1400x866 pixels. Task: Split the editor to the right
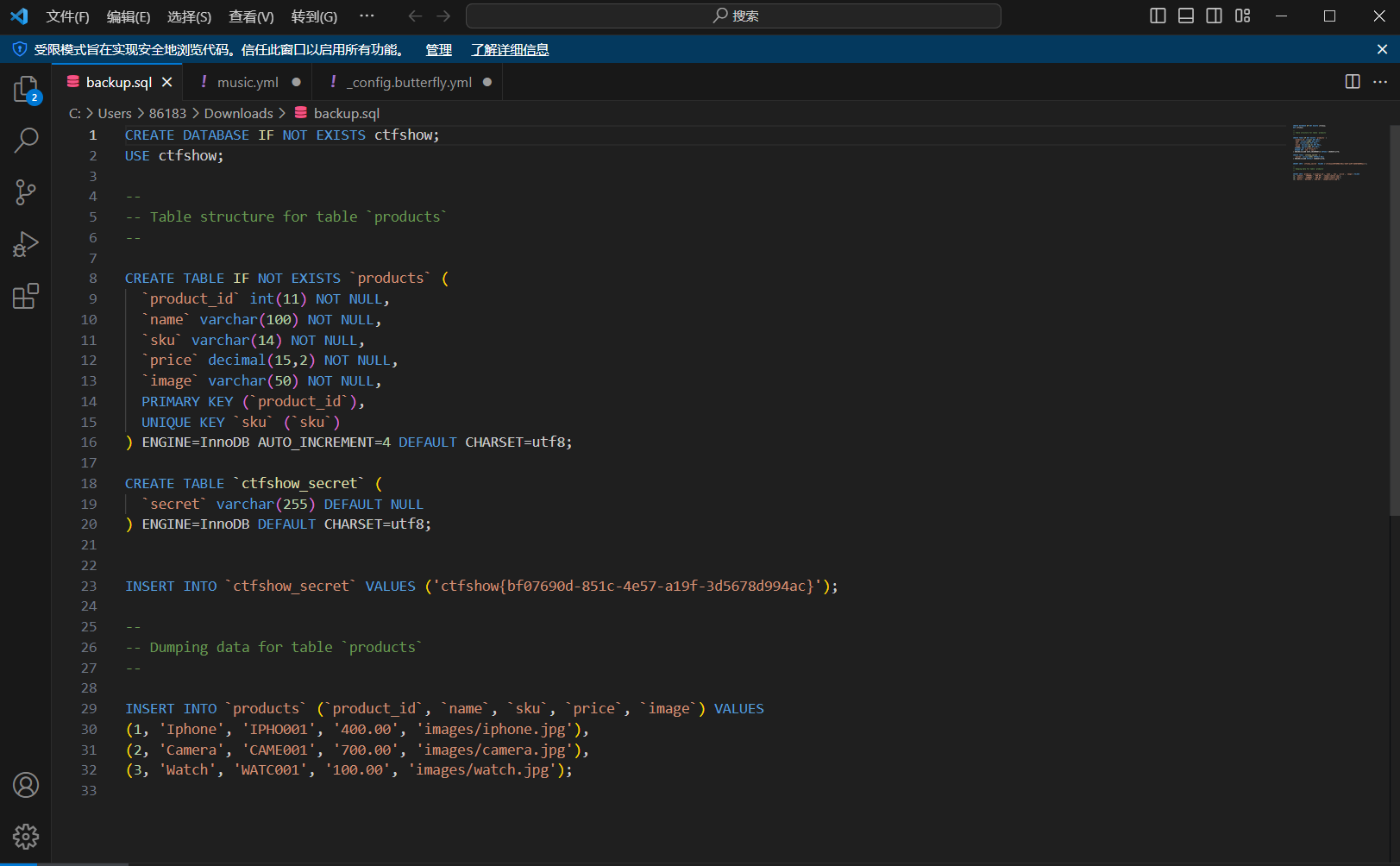pyautogui.click(x=1353, y=81)
